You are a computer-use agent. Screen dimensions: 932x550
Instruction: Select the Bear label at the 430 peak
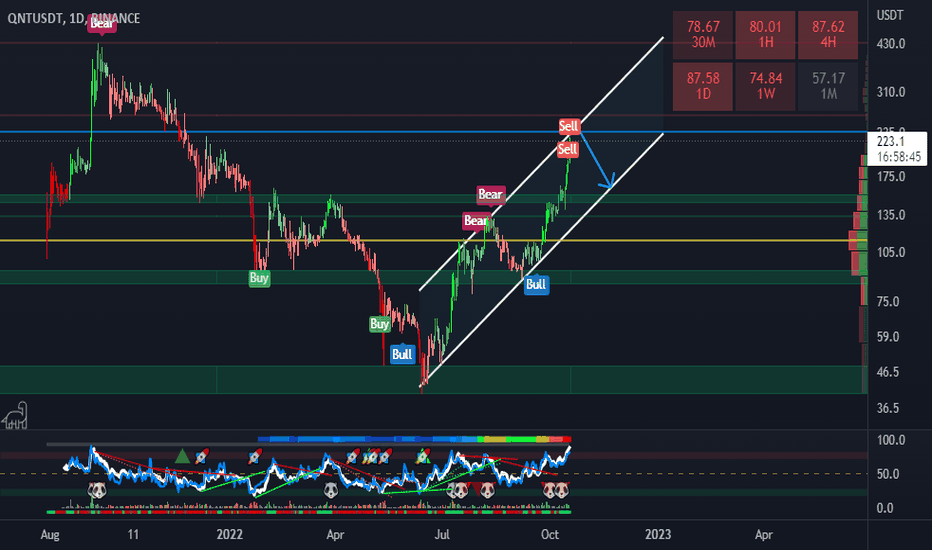click(102, 24)
